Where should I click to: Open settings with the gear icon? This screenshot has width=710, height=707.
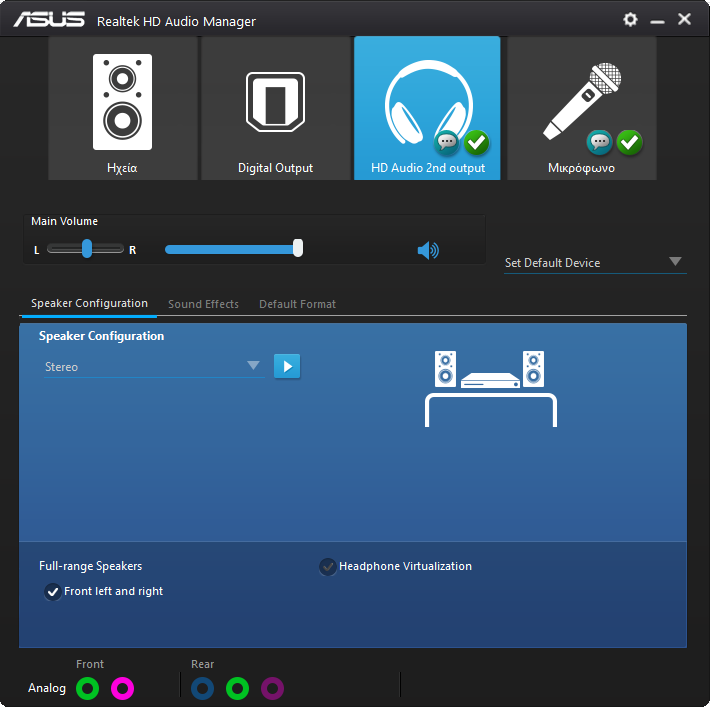point(630,19)
